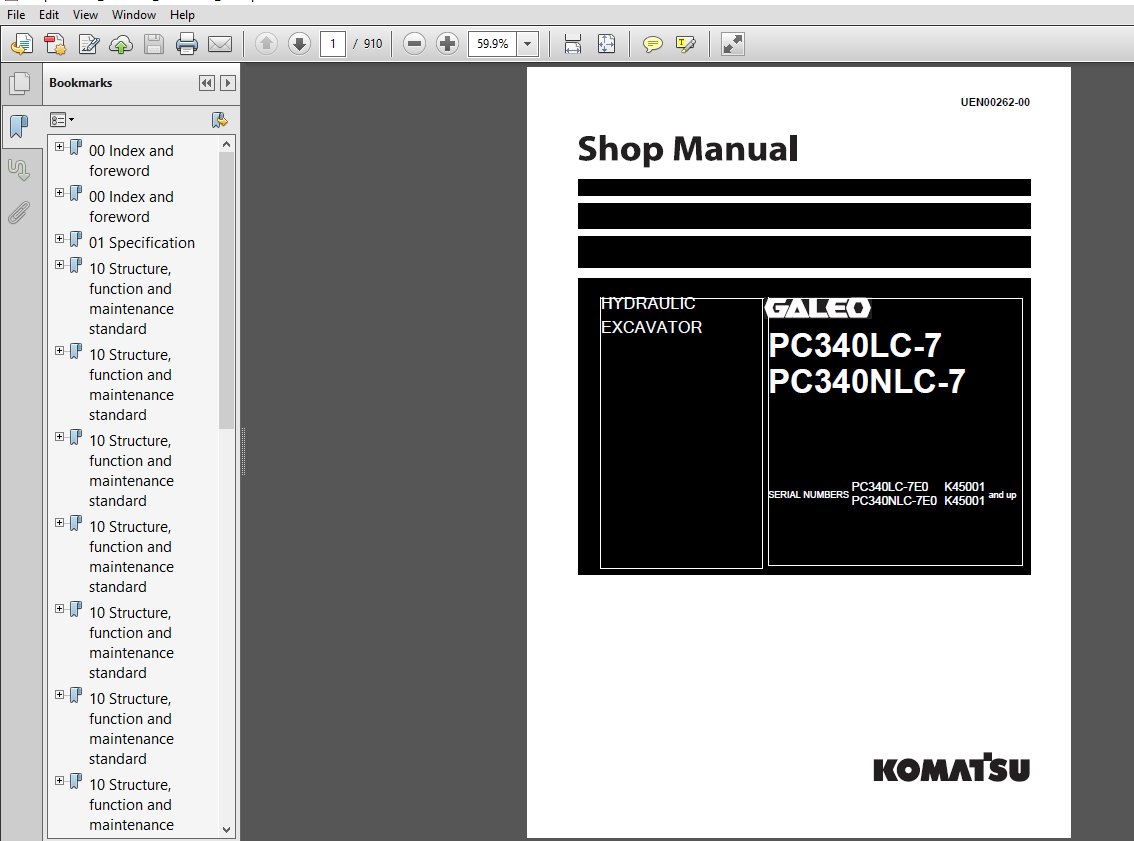Viewport: 1134px width, 841px height.
Task: Expand the 01 Specification bookmark
Action: [x=59, y=239]
